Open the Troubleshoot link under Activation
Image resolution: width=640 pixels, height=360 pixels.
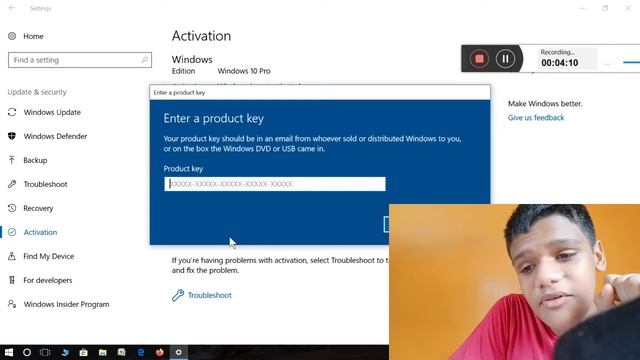[x=209, y=295]
